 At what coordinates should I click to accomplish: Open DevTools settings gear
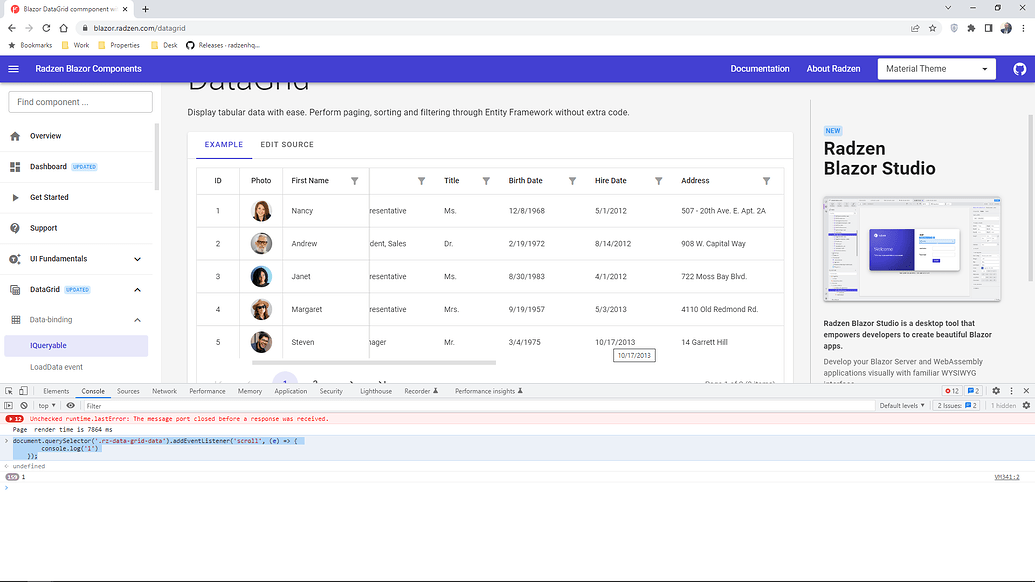[996, 391]
